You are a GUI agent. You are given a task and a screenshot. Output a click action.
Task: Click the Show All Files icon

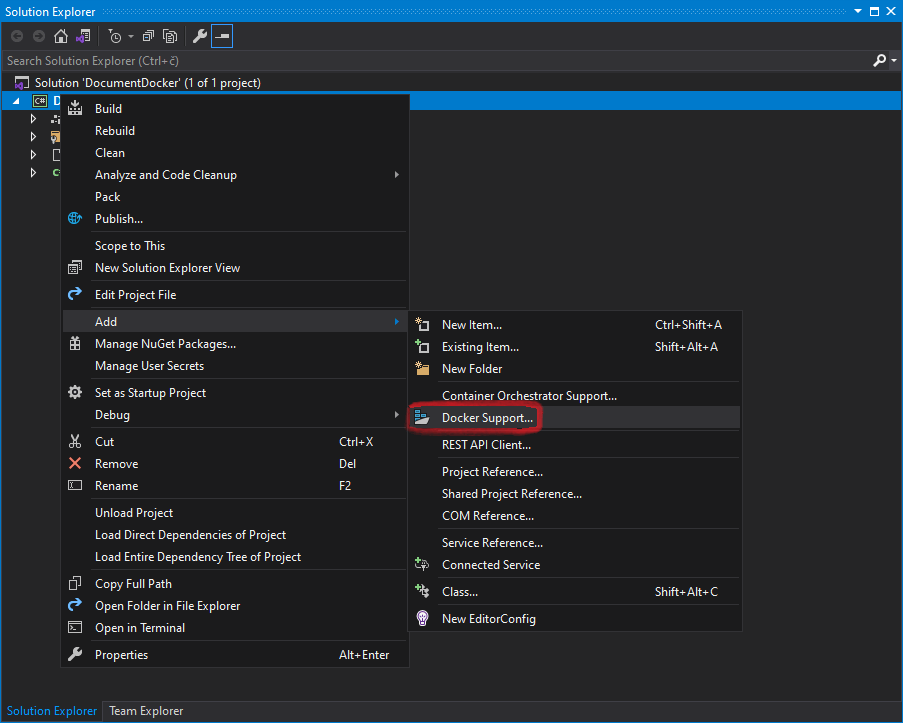click(170, 35)
